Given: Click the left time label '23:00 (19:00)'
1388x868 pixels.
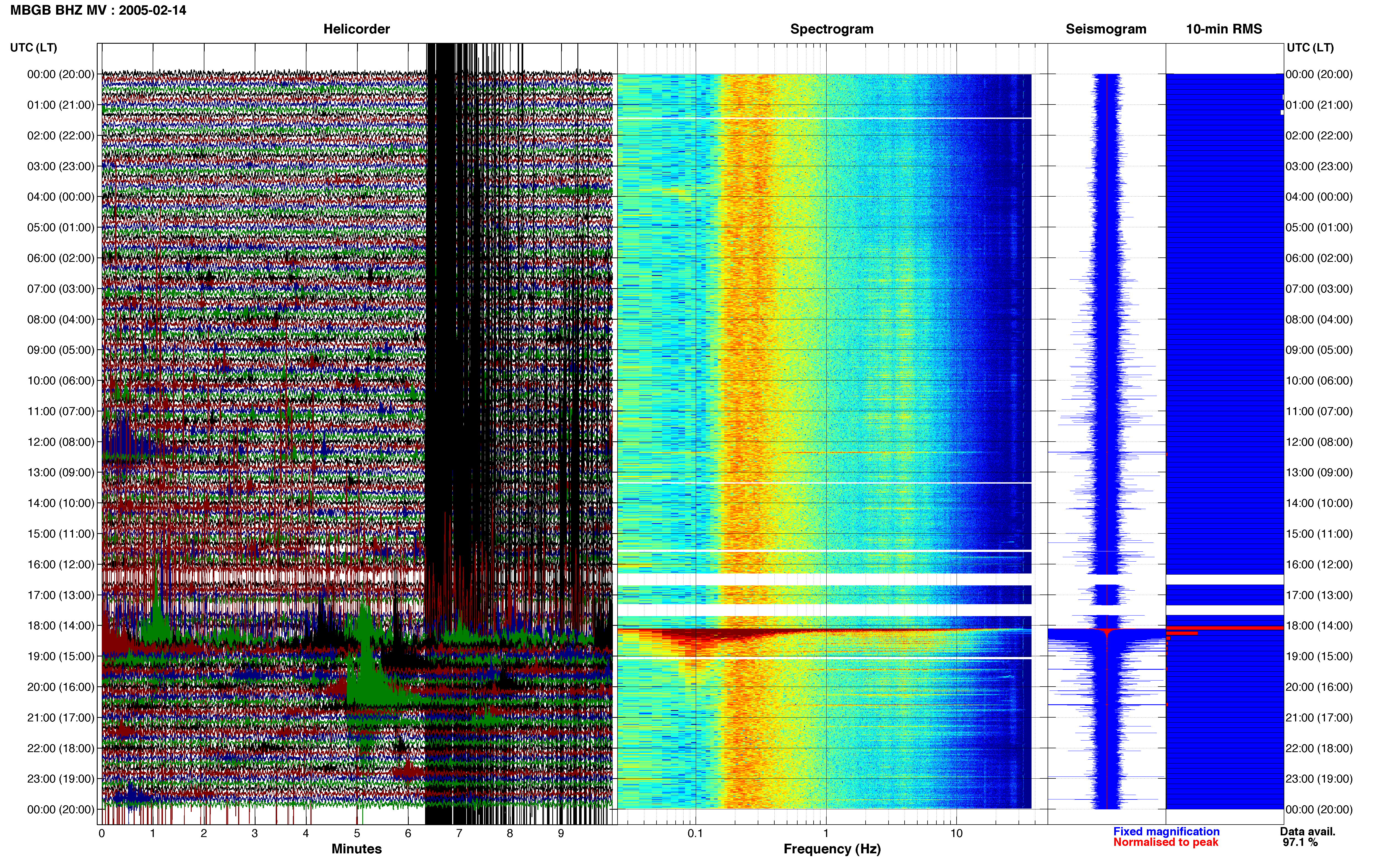Looking at the screenshot, I should click(61, 779).
